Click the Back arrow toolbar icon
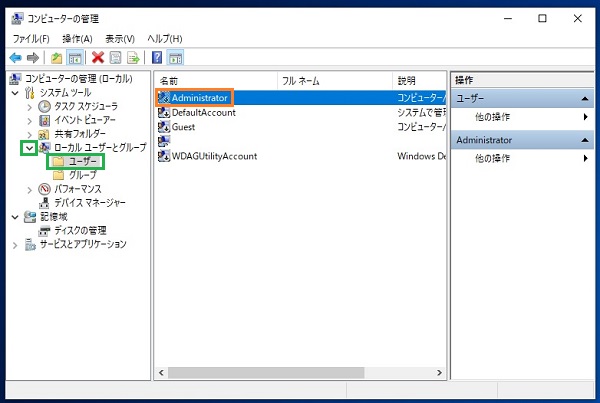The height and width of the screenshot is (403, 600). (x=15, y=58)
